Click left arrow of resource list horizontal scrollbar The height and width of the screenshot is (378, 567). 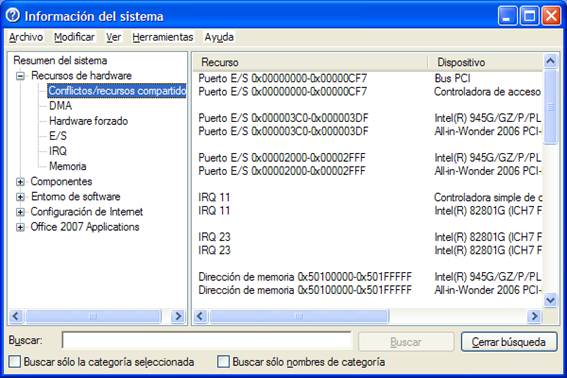pyautogui.click(x=200, y=316)
